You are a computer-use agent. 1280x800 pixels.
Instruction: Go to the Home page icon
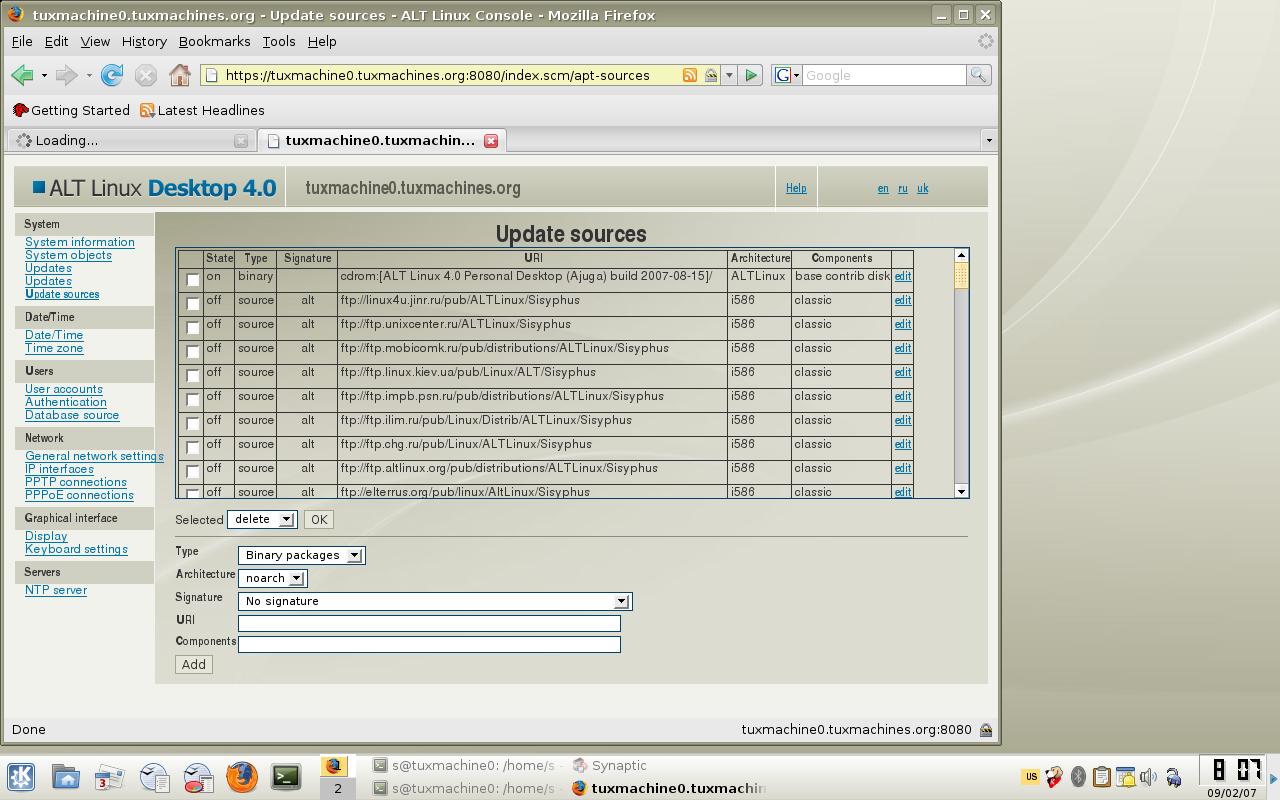coord(180,75)
